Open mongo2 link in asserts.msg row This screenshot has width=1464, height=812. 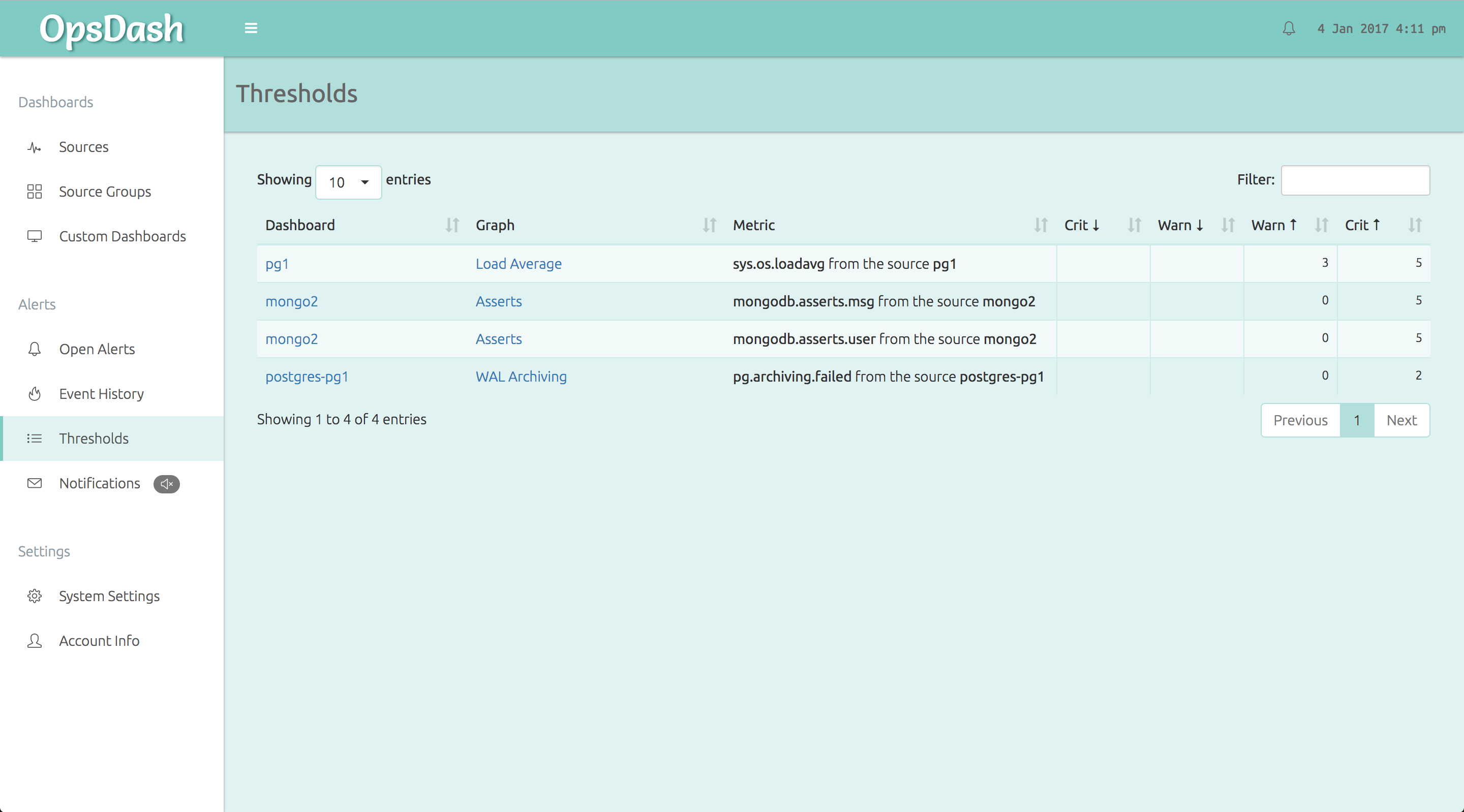[292, 301]
